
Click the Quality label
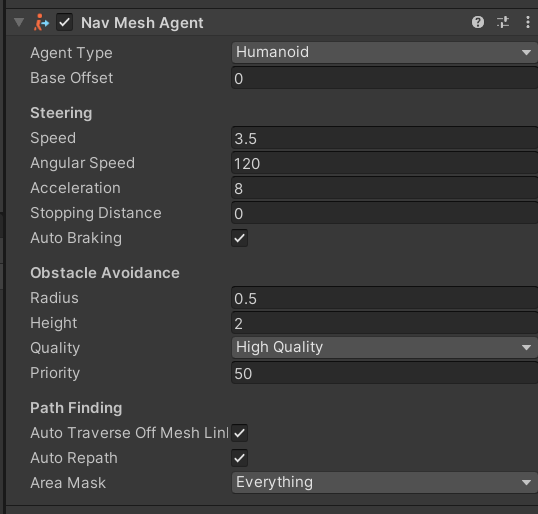[55, 348]
